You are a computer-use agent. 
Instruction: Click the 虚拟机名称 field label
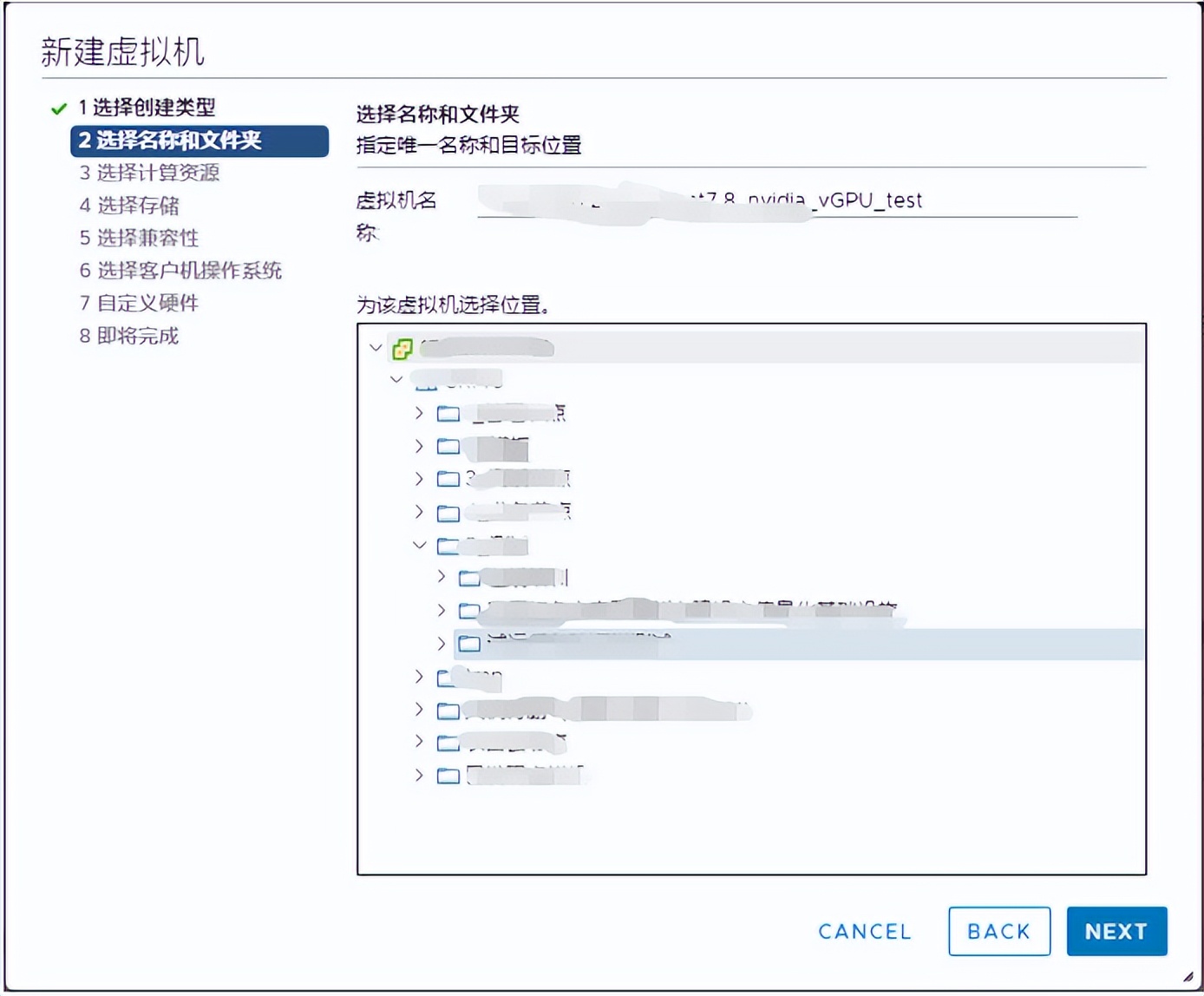[396, 216]
